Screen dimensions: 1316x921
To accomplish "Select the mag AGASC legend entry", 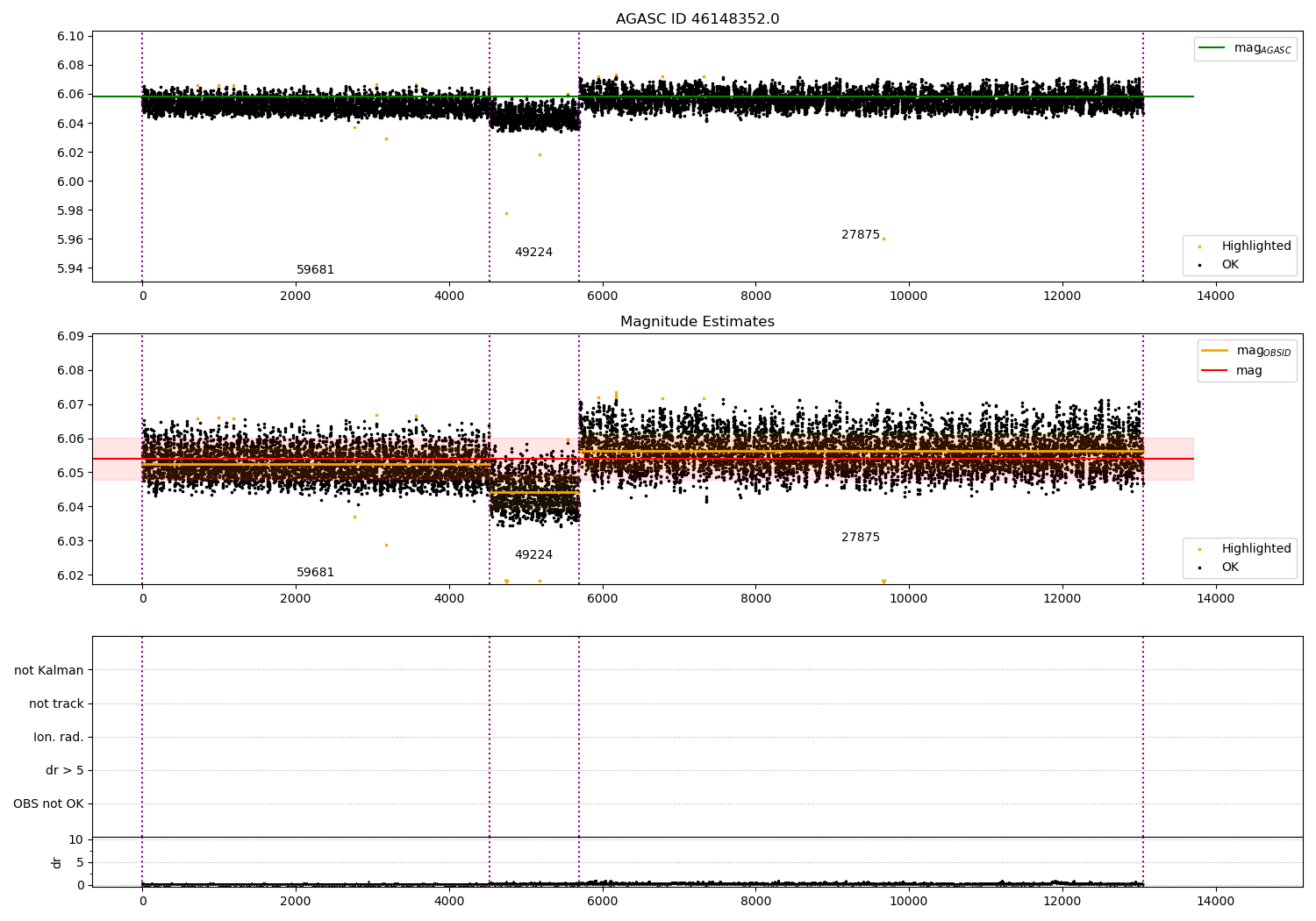I will click(1245, 48).
